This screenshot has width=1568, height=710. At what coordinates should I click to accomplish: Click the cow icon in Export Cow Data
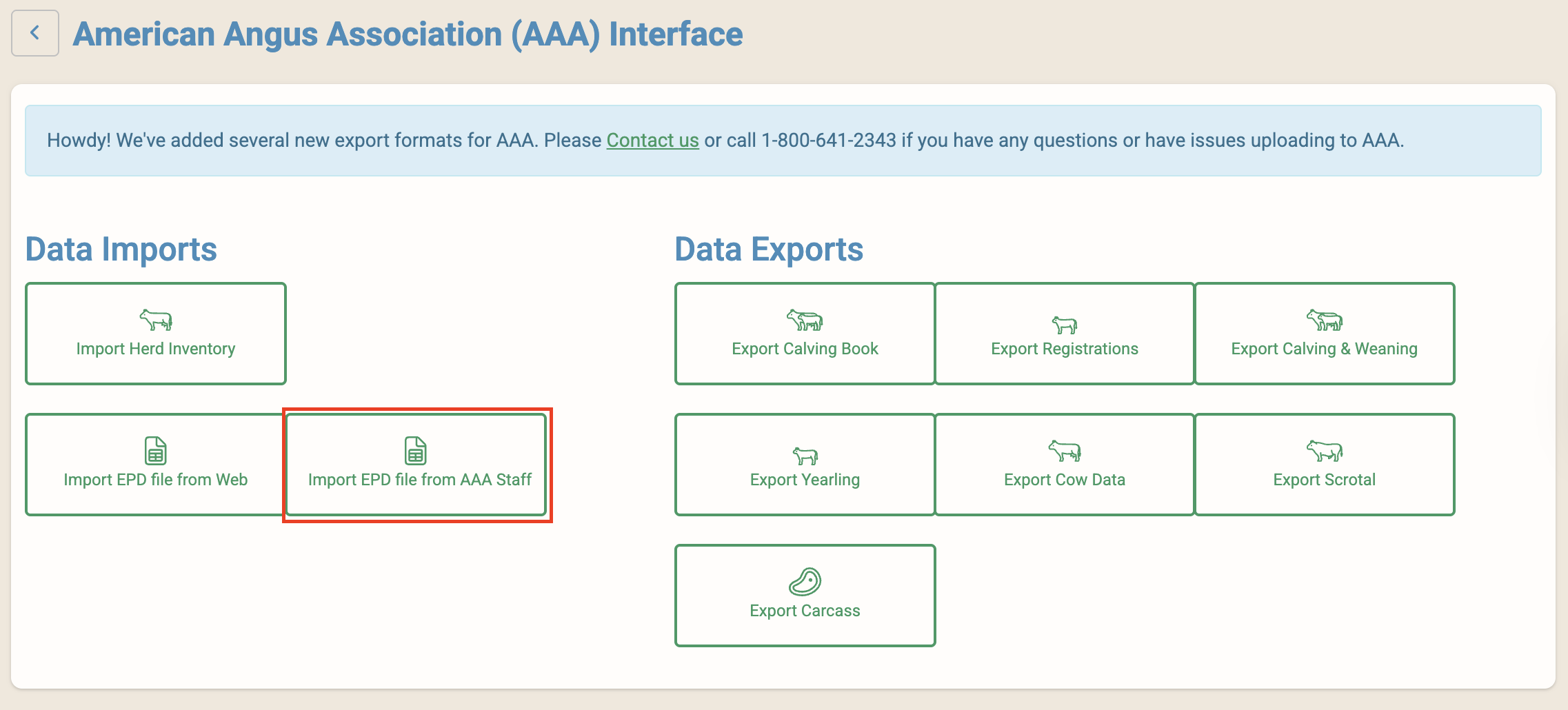pyautogui.click(x=1065, y=451)
